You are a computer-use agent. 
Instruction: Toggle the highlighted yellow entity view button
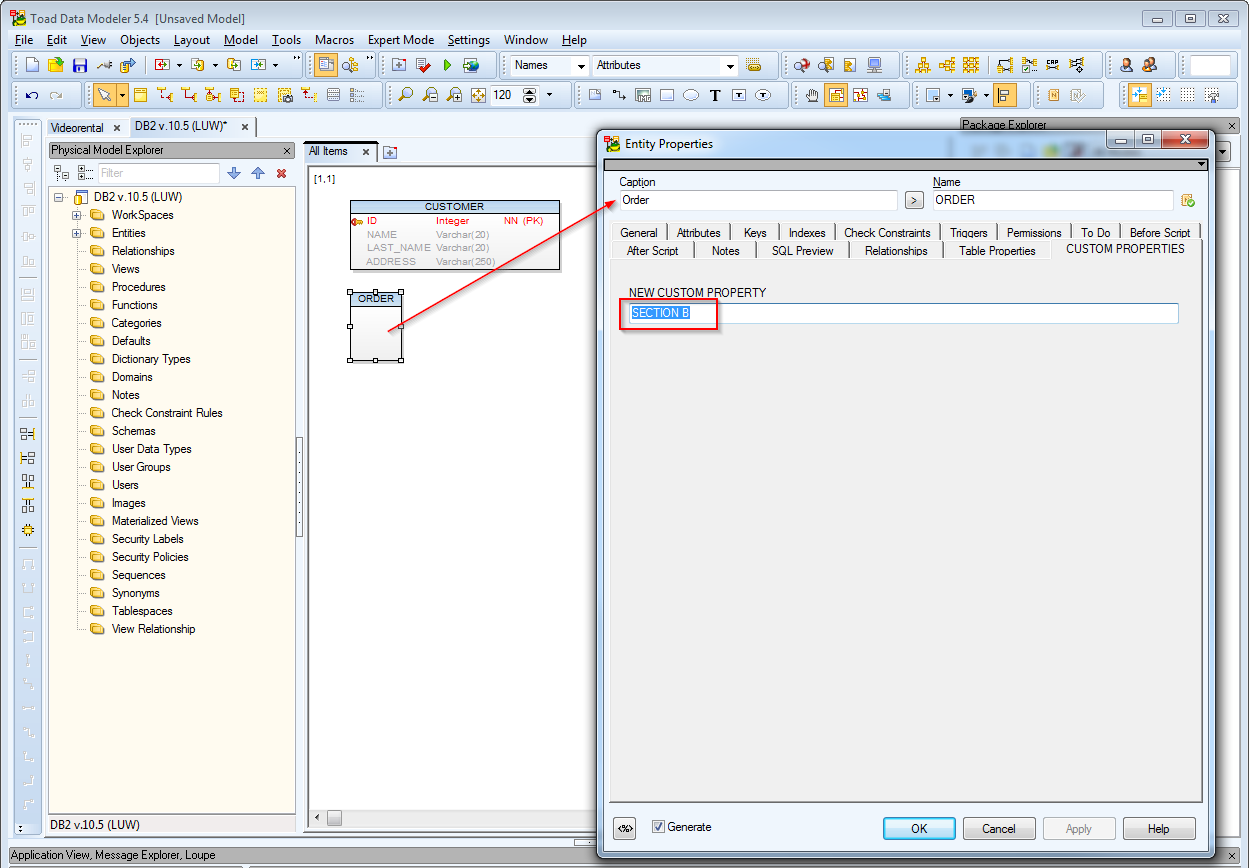click(836, 95)
